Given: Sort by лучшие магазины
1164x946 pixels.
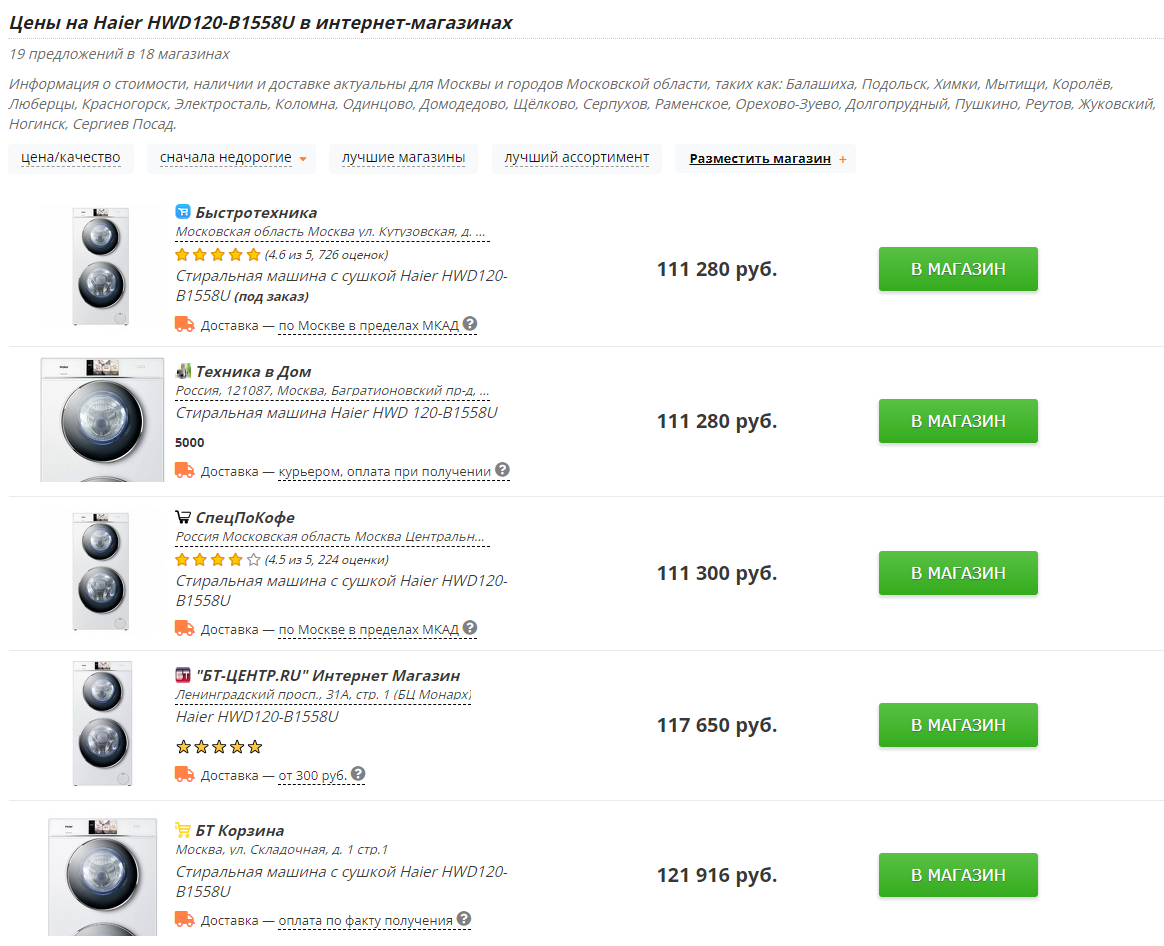Looking at the screenshot, I should coord(403,158).
